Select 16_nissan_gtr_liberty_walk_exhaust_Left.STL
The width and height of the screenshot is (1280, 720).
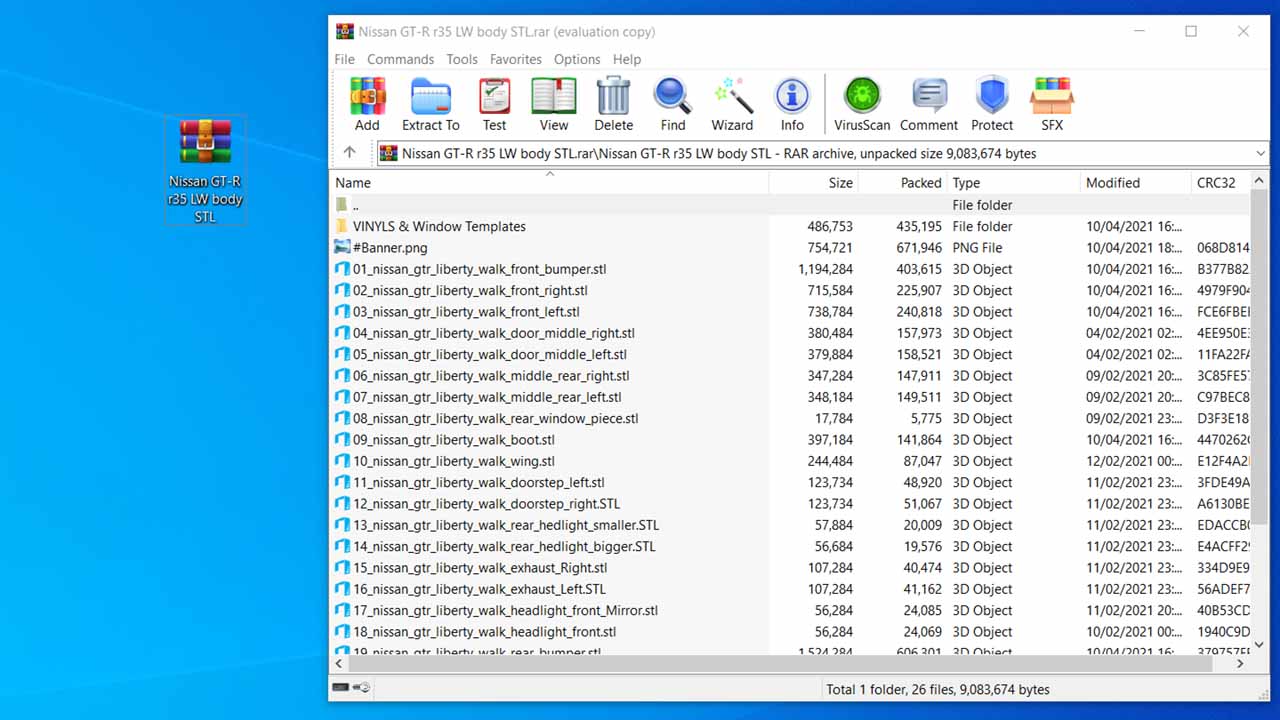click(x=790, y=589)
